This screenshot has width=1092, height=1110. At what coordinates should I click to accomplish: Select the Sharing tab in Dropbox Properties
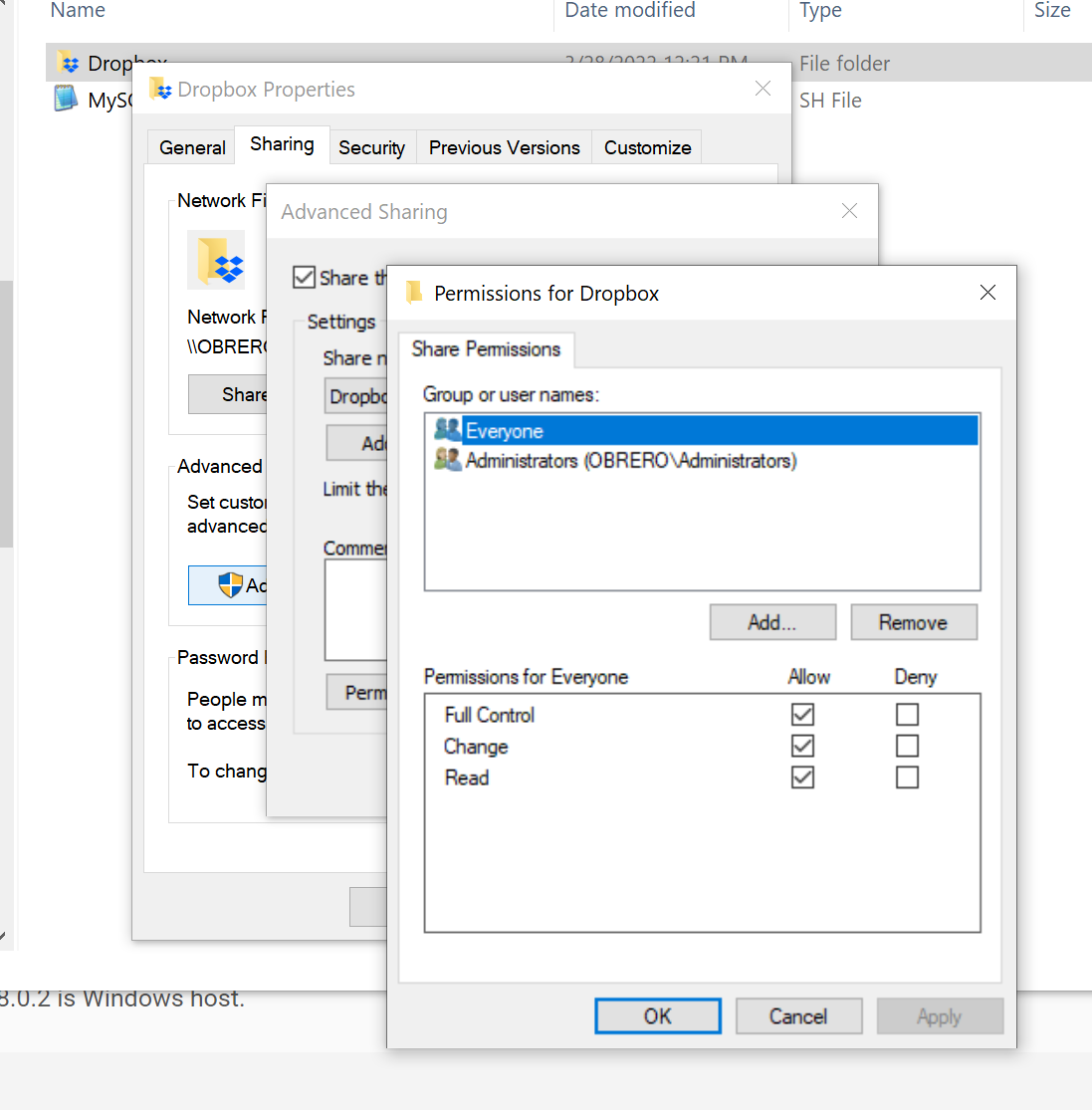pyautogui.click(x=282, y=144)
